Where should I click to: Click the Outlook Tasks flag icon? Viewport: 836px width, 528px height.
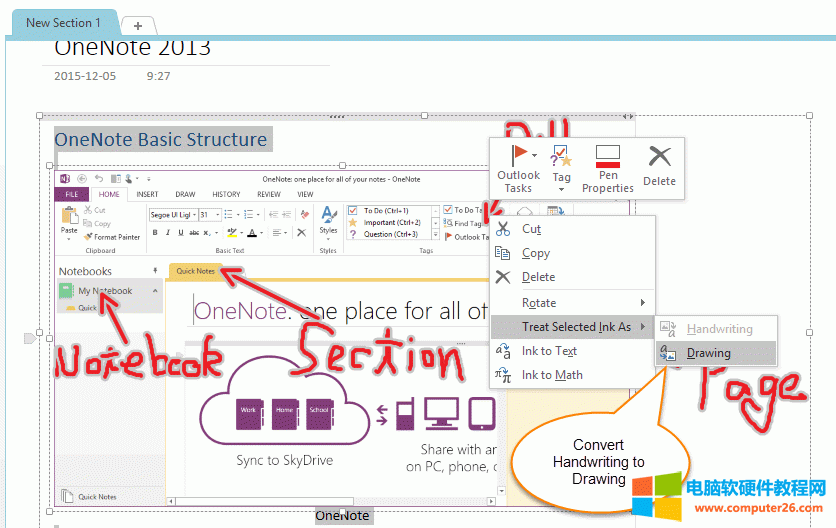pos(518,156)
